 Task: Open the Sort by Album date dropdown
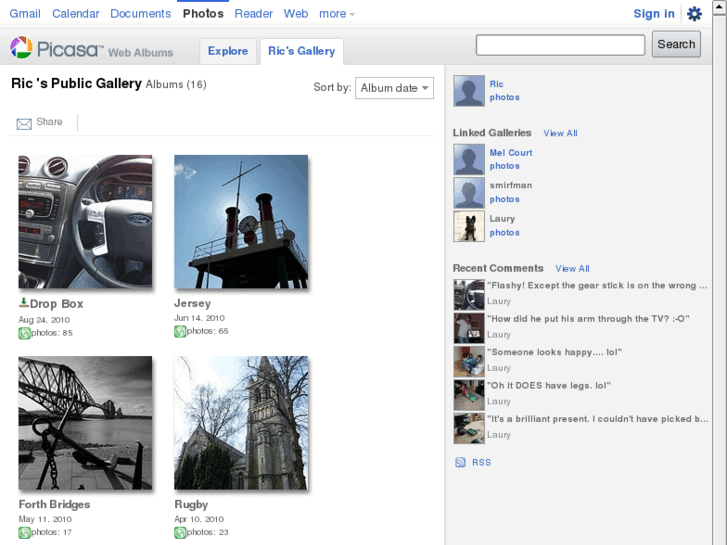point(394,88)
